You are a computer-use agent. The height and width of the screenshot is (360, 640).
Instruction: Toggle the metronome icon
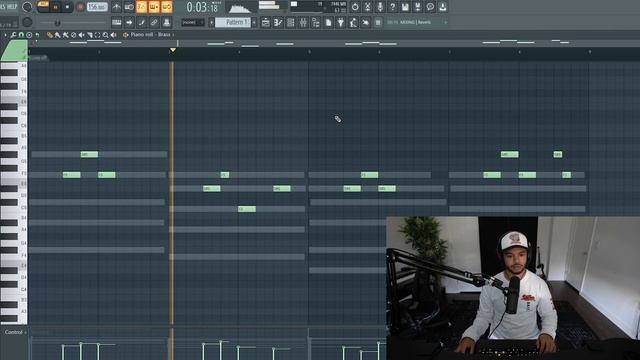(x=116, y=7)
